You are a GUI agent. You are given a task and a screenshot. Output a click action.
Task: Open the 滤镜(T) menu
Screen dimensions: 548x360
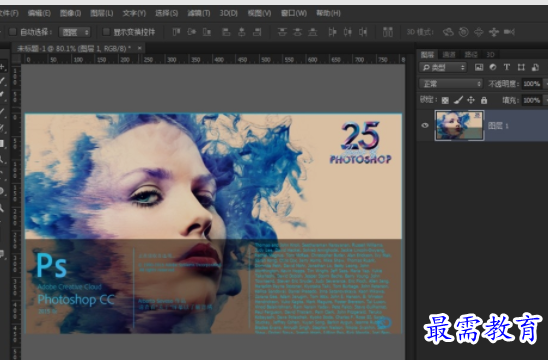199,13
